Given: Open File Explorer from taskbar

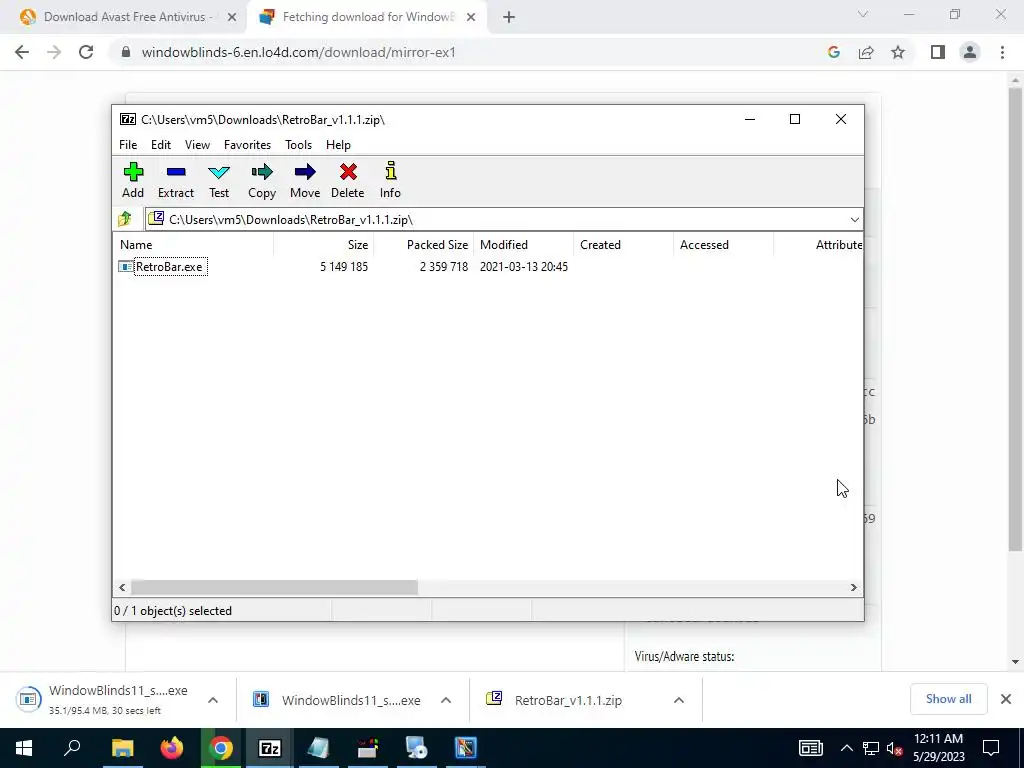Looking at the screenshot, I should 122,748.
